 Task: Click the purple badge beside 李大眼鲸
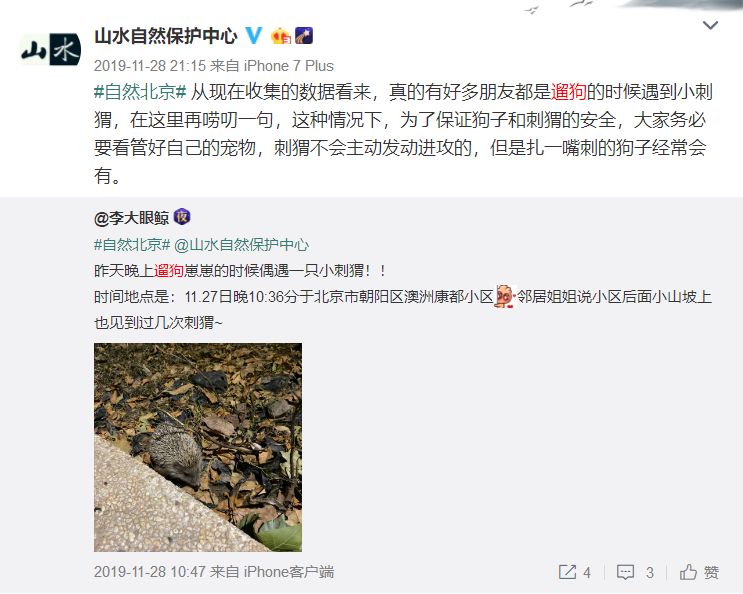(182, 217)
